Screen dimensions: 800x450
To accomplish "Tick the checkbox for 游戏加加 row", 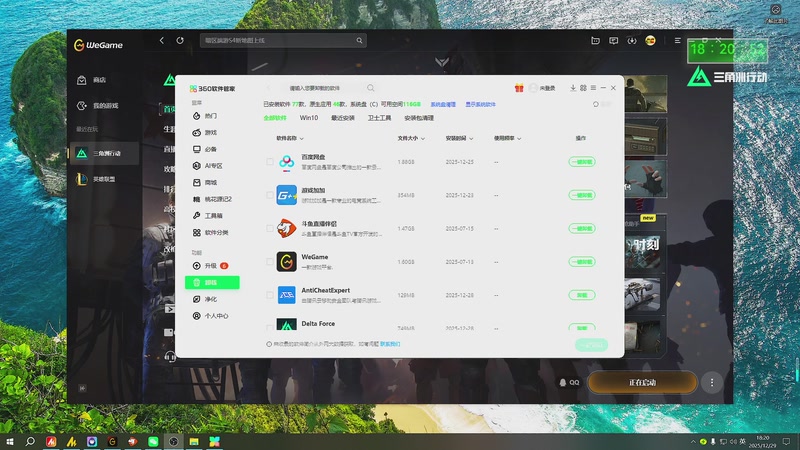I will (270, 195).
